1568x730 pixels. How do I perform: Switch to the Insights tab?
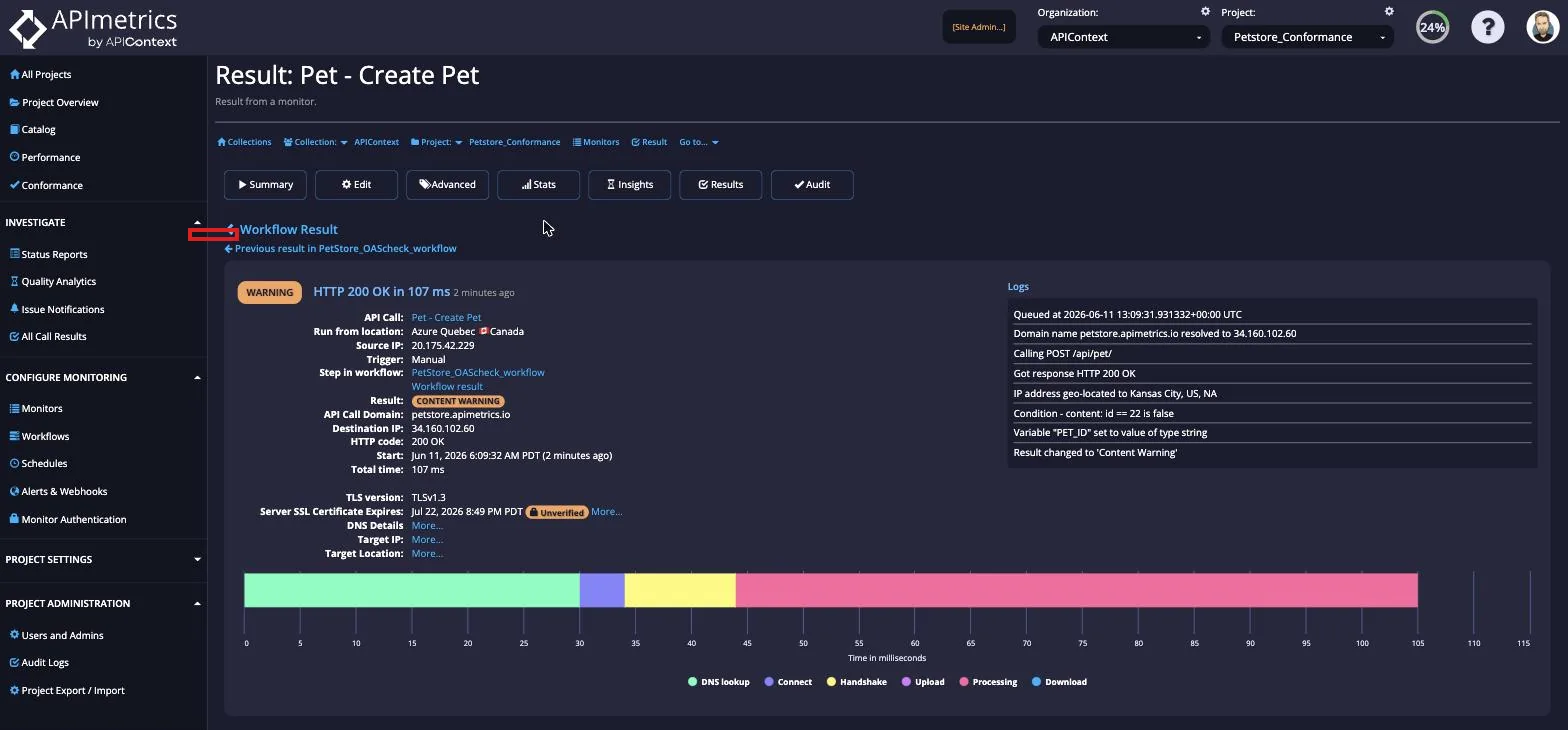(x=629, y=184)
